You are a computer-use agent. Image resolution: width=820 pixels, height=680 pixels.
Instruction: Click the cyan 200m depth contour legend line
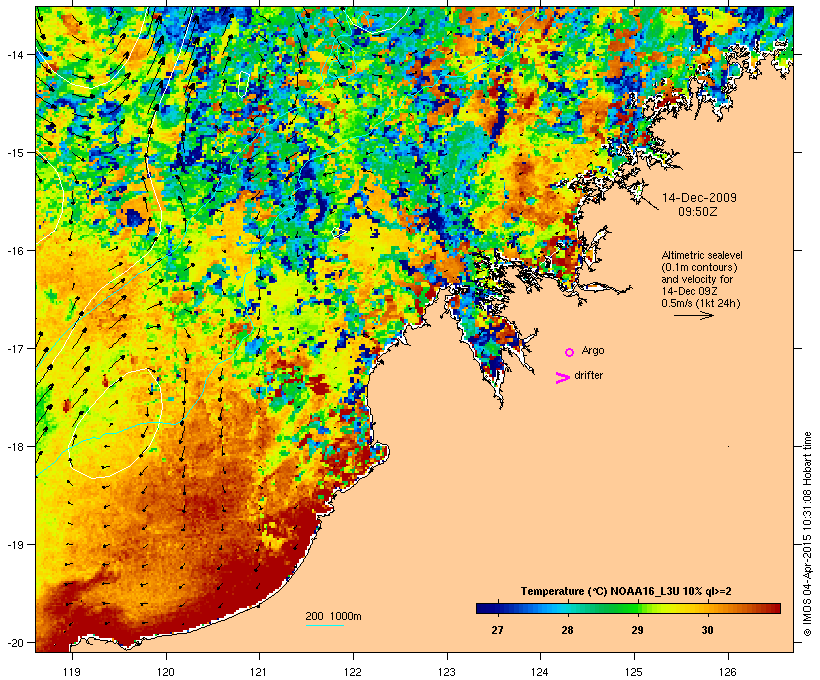pyautogui.click(x=324, y=625)
